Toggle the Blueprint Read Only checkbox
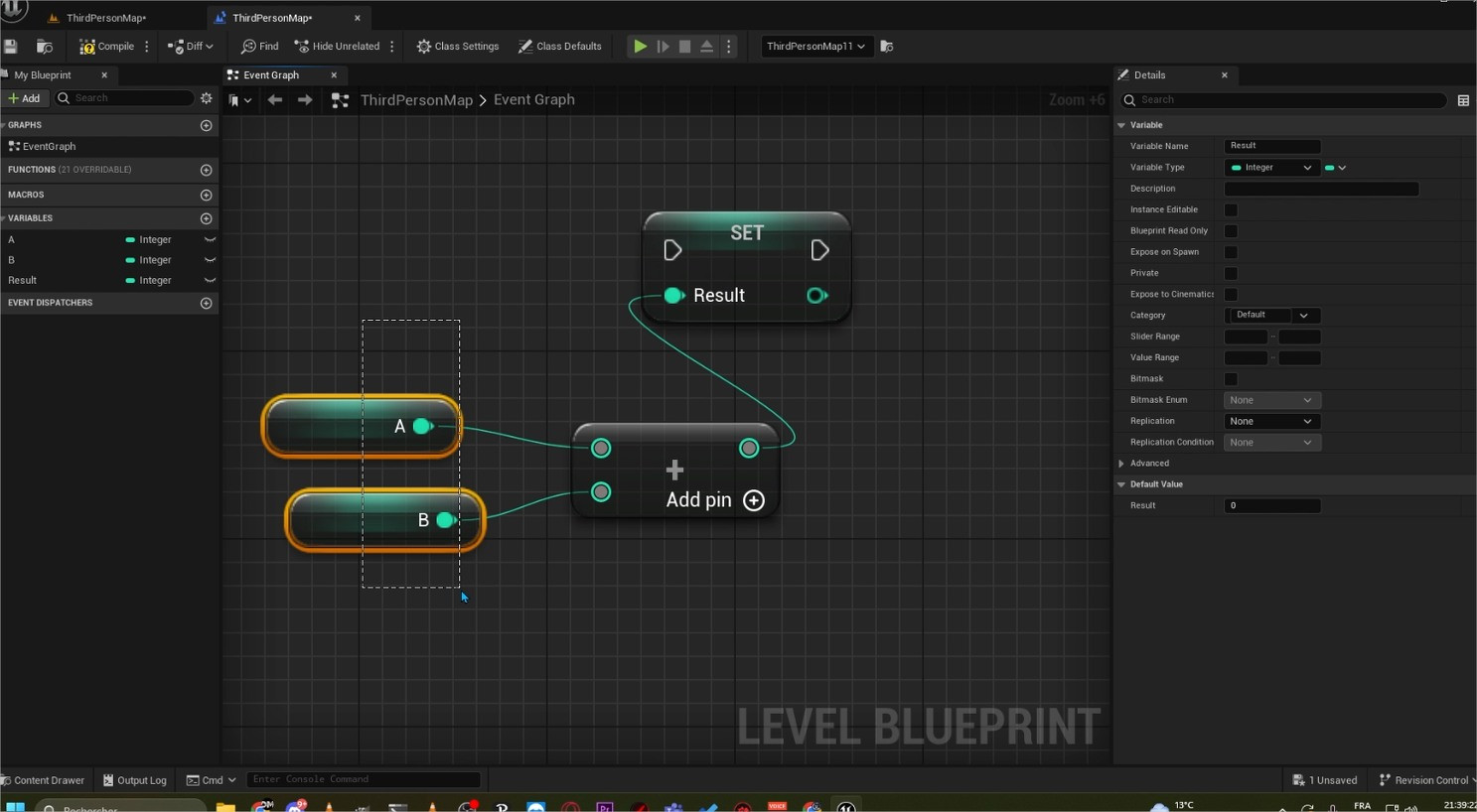Screen dimensions: 1477x812 tap(1231, 231)
